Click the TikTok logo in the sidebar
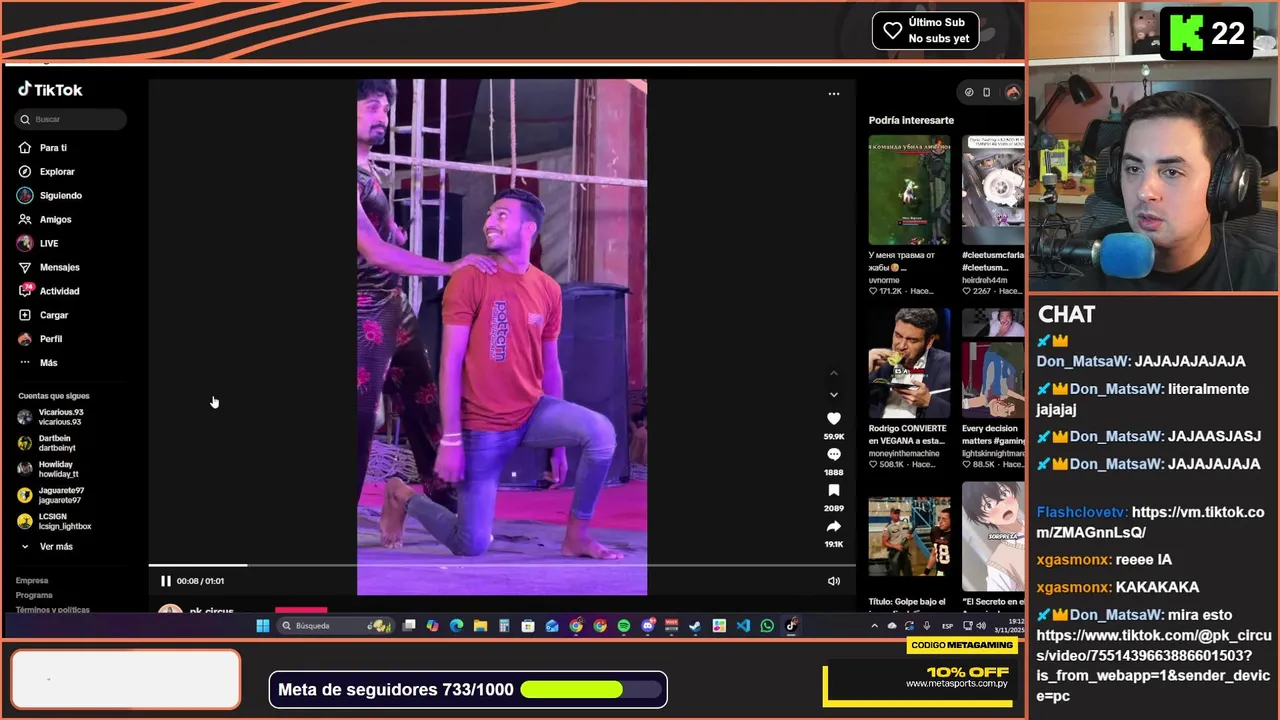This screenshot has height=720, width=1280. coord(50,90)
